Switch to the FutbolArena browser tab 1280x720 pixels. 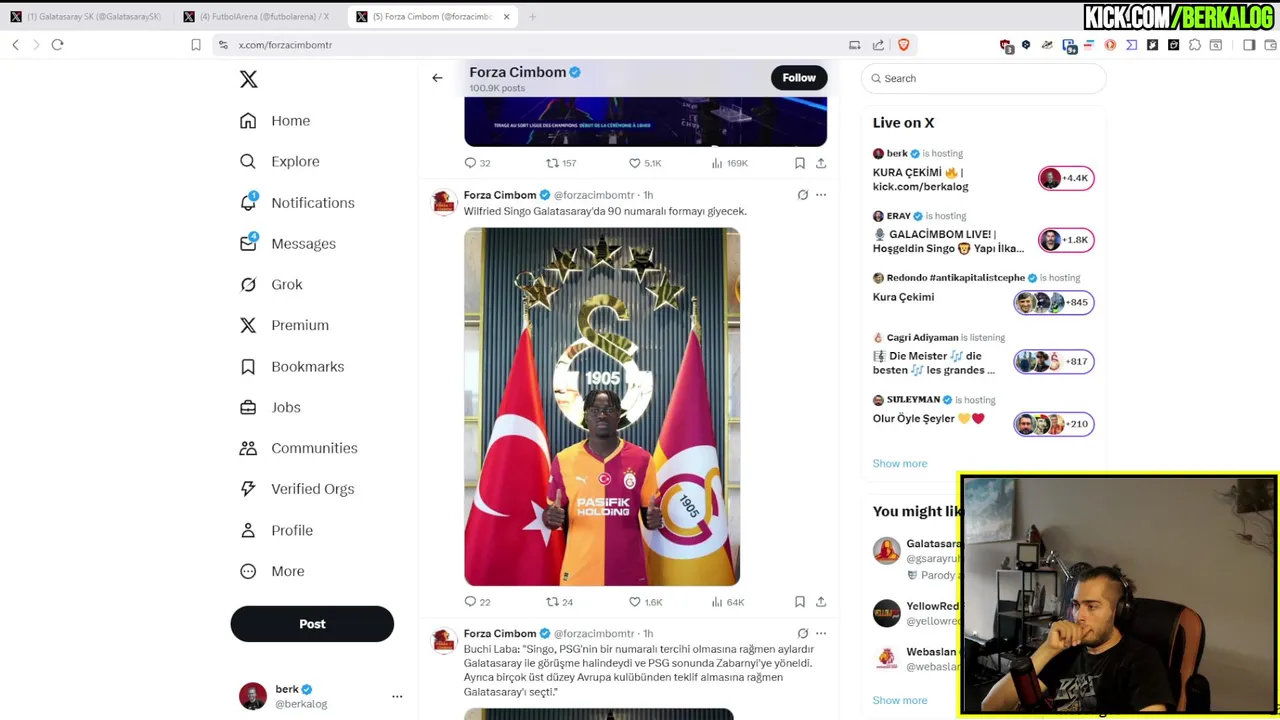(x=259, y=16)
